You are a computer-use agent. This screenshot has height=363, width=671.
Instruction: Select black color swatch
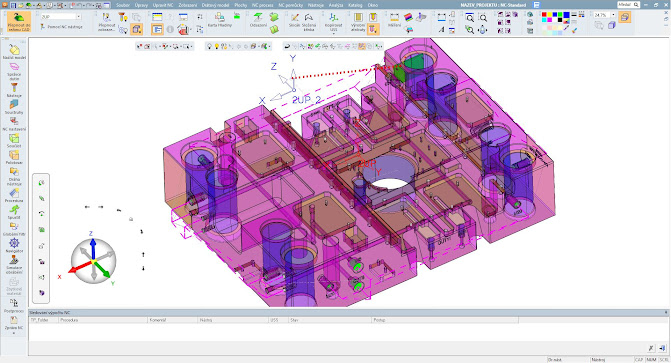(560, 20)
